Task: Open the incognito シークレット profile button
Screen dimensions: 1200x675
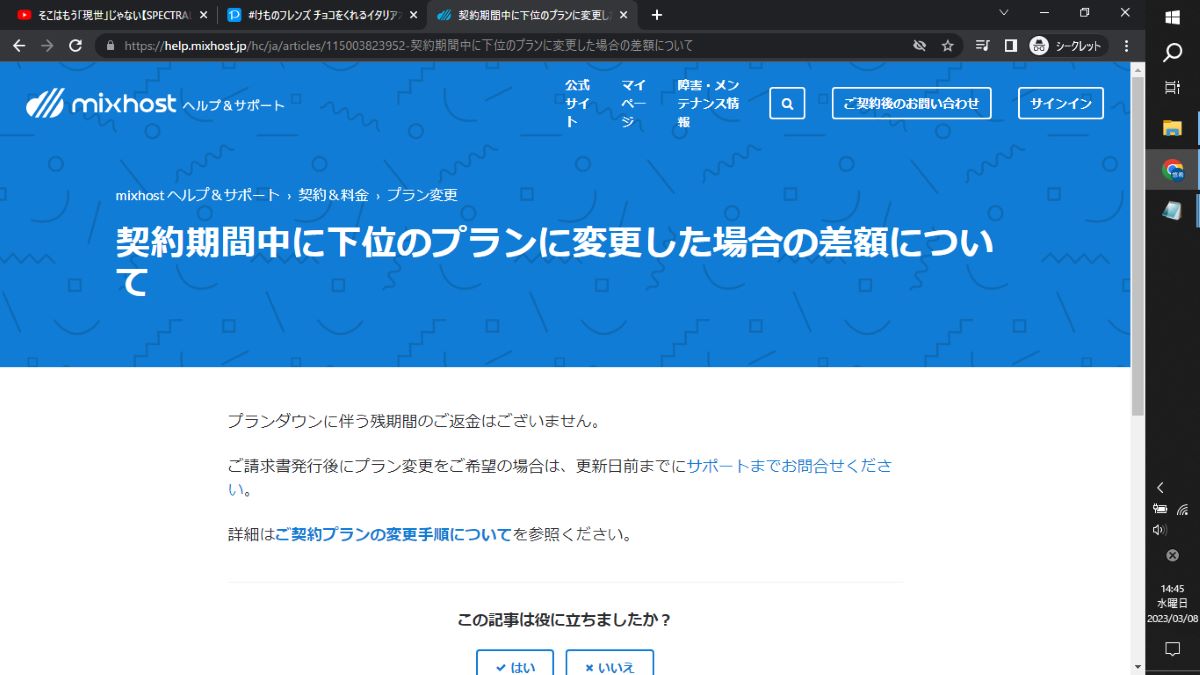Action: (x=1066, y=46)
